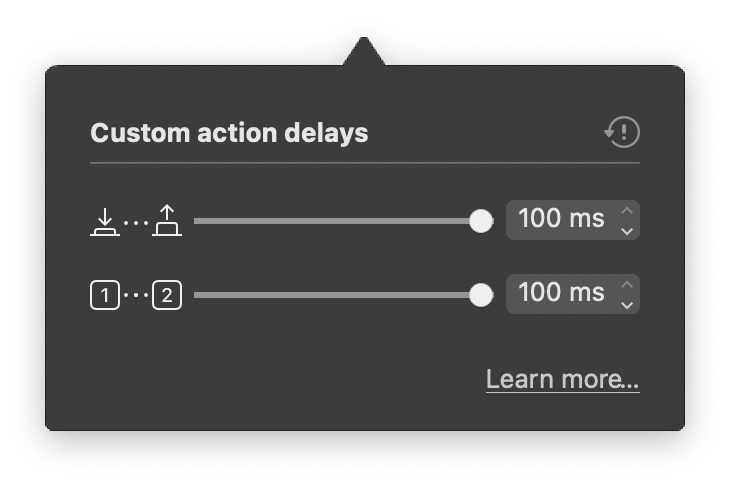Decrease the between-actions delay with down stepper
The height and width of the screenshot is (484, 730).
(x=627, y=305)
